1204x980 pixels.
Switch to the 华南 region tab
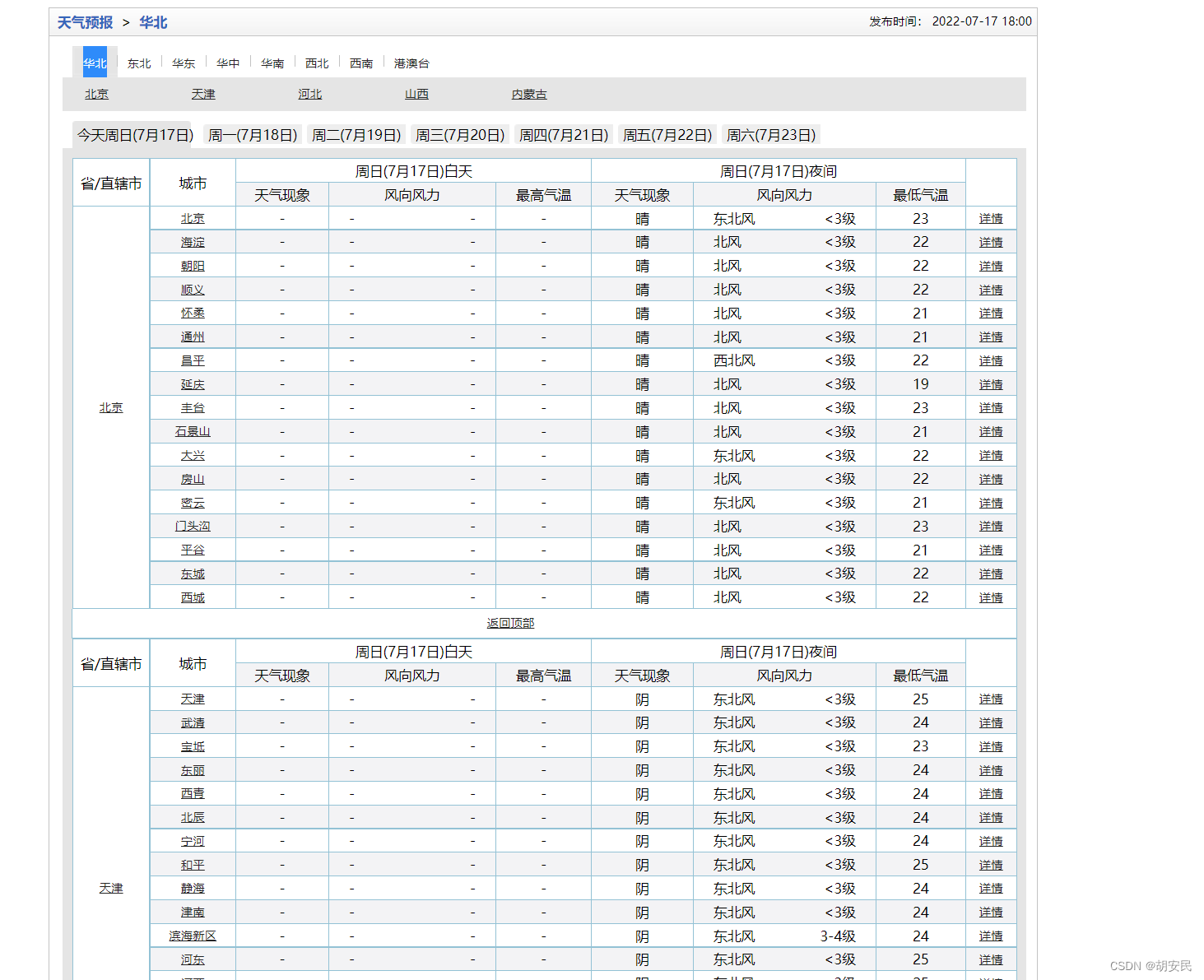click(x=272, y=63)
